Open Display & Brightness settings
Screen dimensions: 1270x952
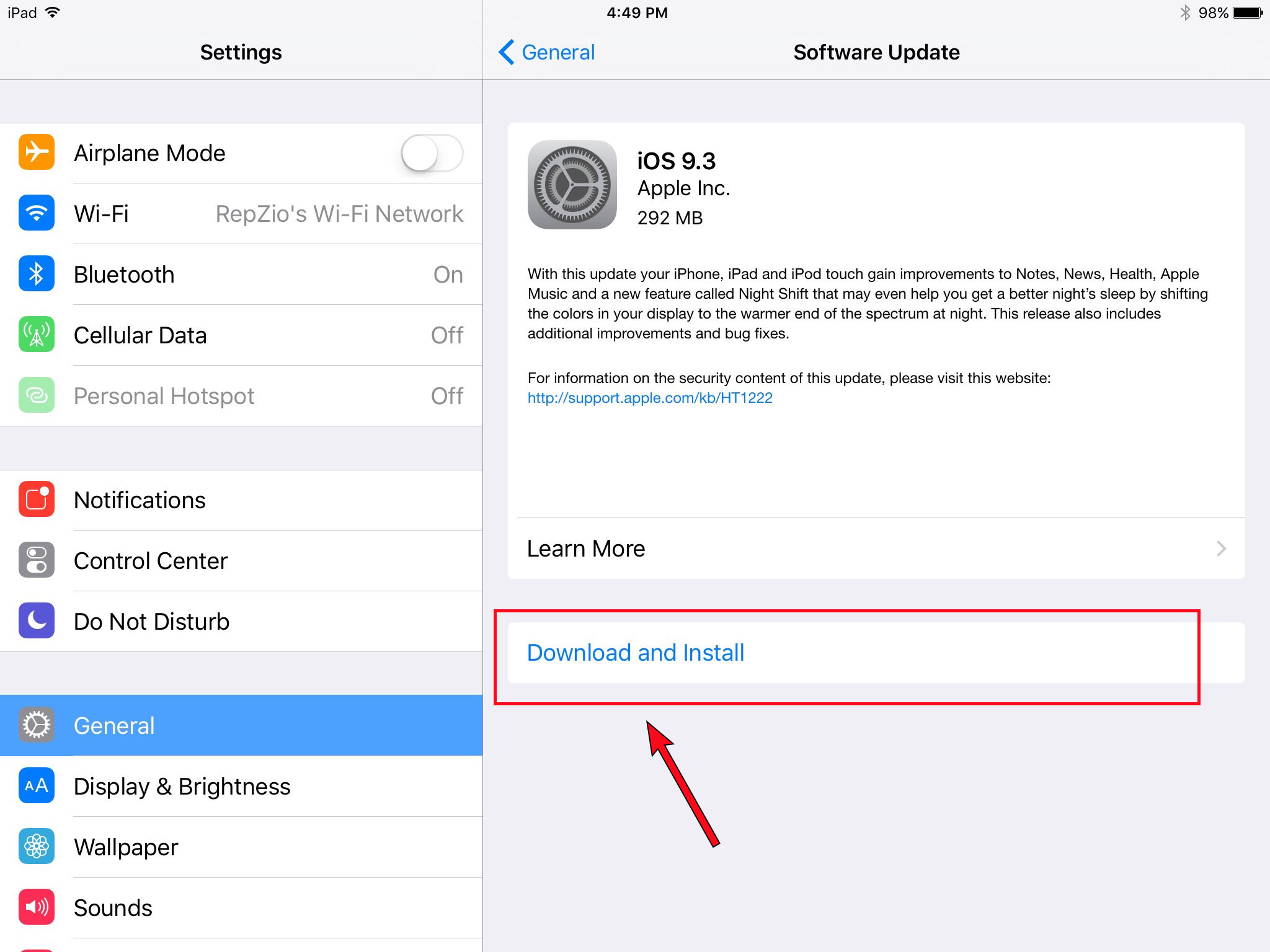241,786
